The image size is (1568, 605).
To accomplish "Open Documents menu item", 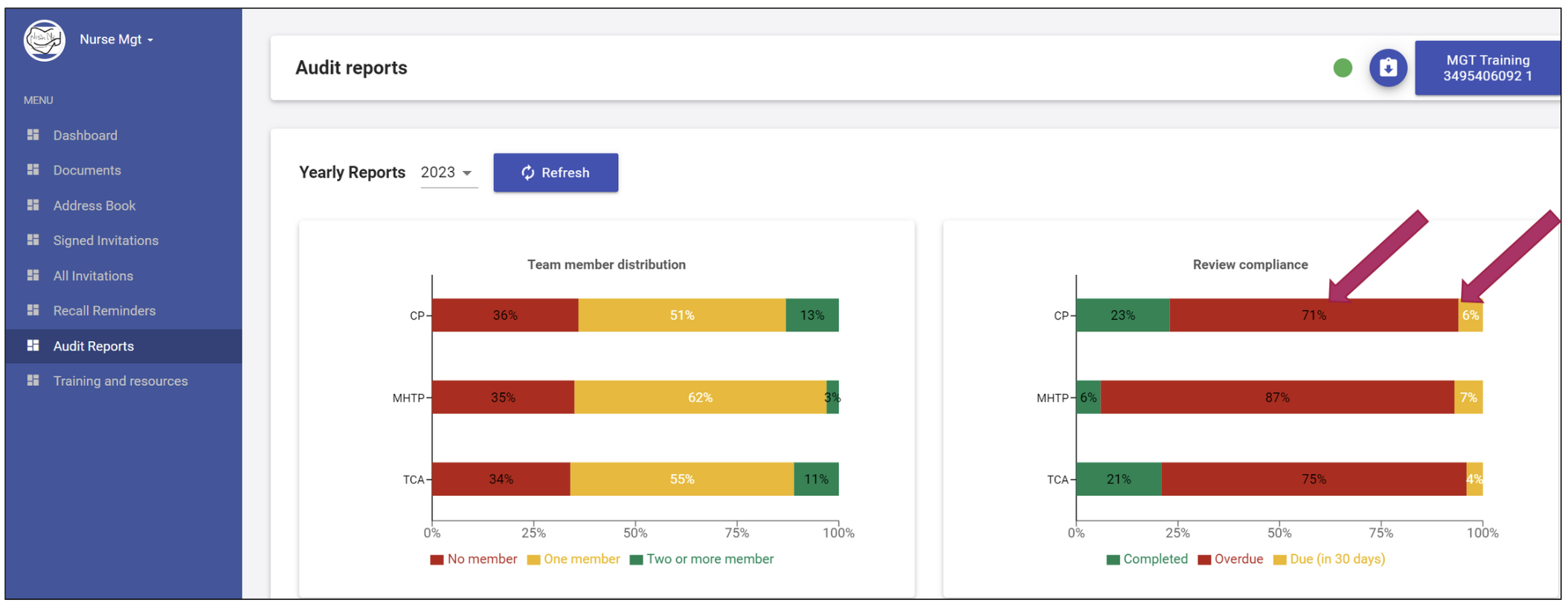I will coord(87,170).
